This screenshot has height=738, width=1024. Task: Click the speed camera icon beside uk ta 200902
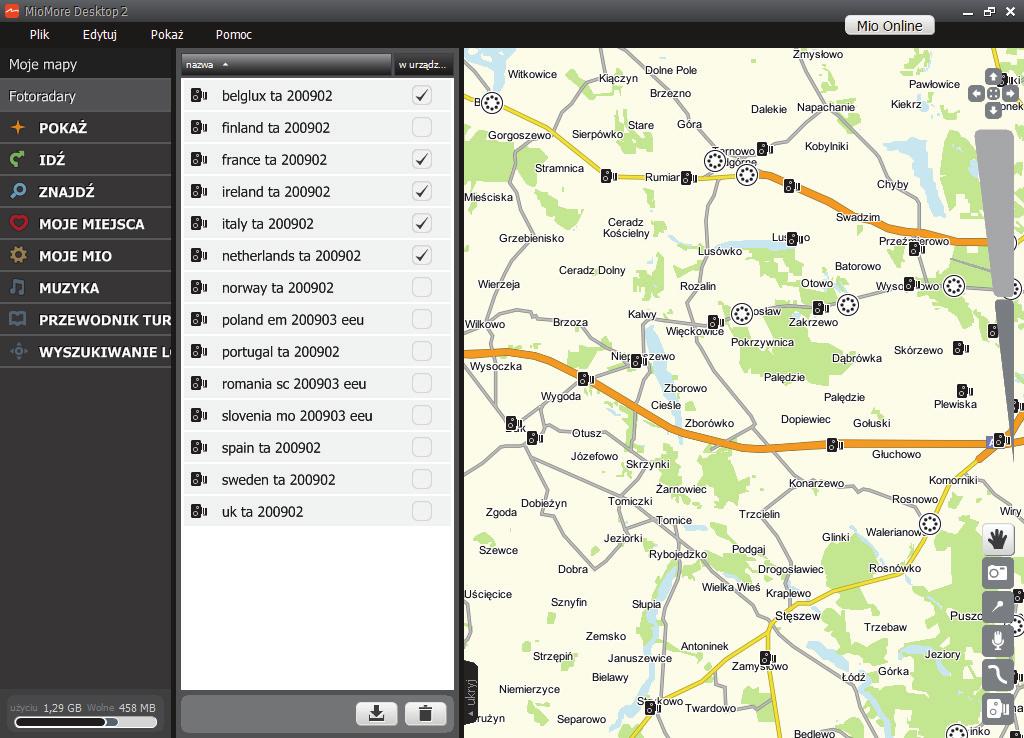199,511
